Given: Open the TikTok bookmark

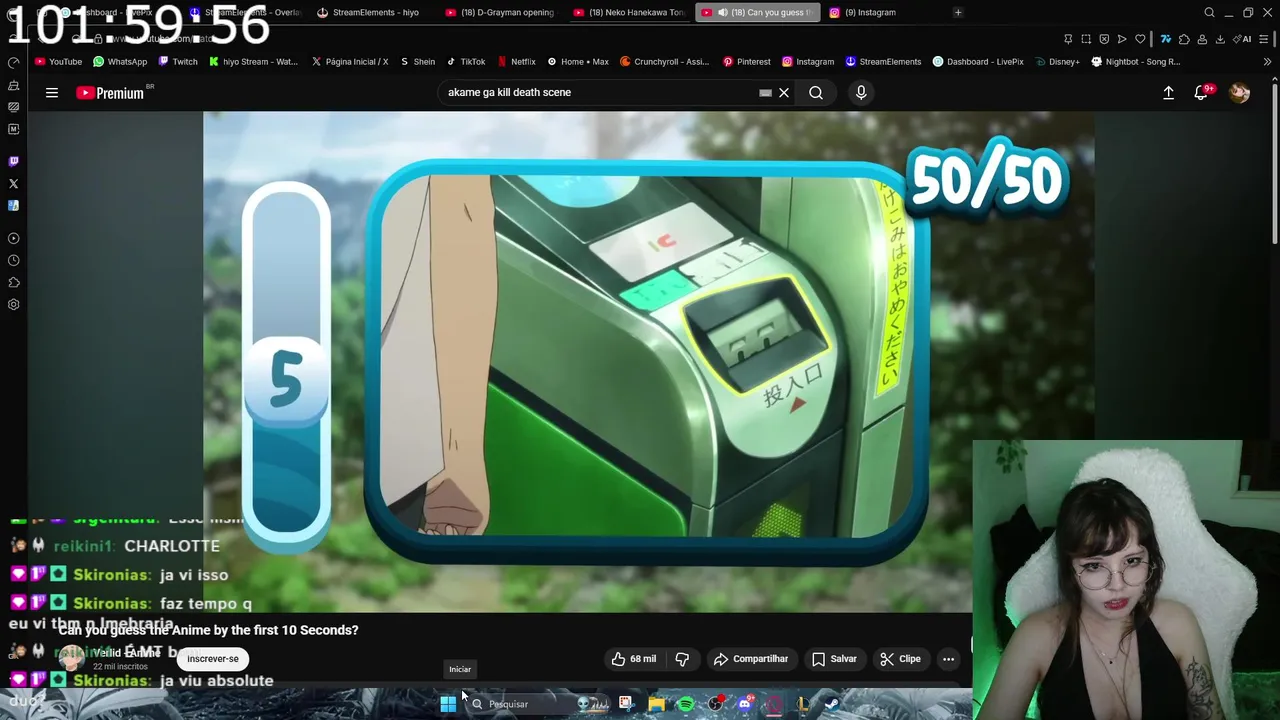Looking at the screenshot, I should pos(466,62).
